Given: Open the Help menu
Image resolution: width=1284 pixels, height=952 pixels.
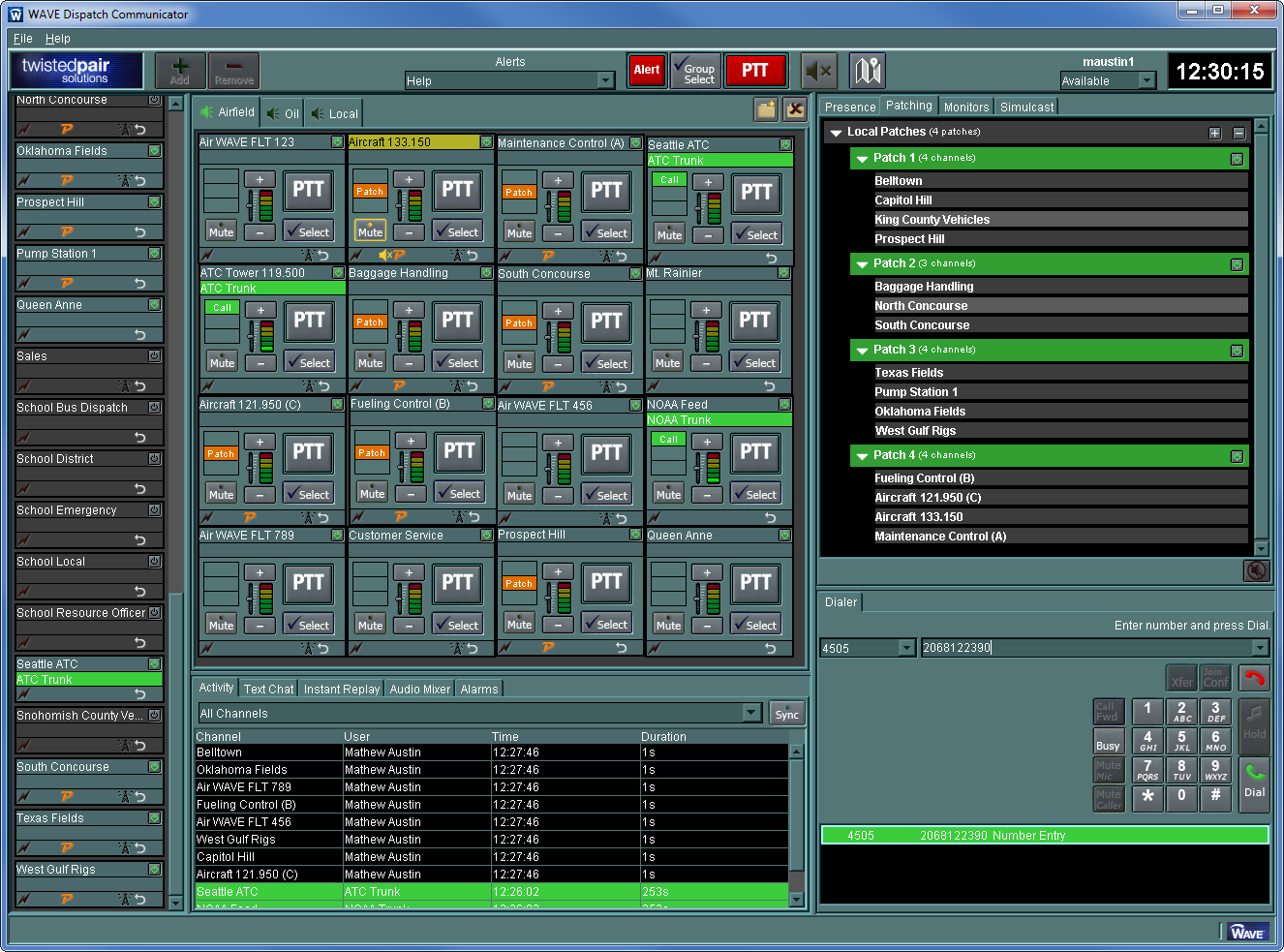Looking at the screenshot, I should 58,39.
